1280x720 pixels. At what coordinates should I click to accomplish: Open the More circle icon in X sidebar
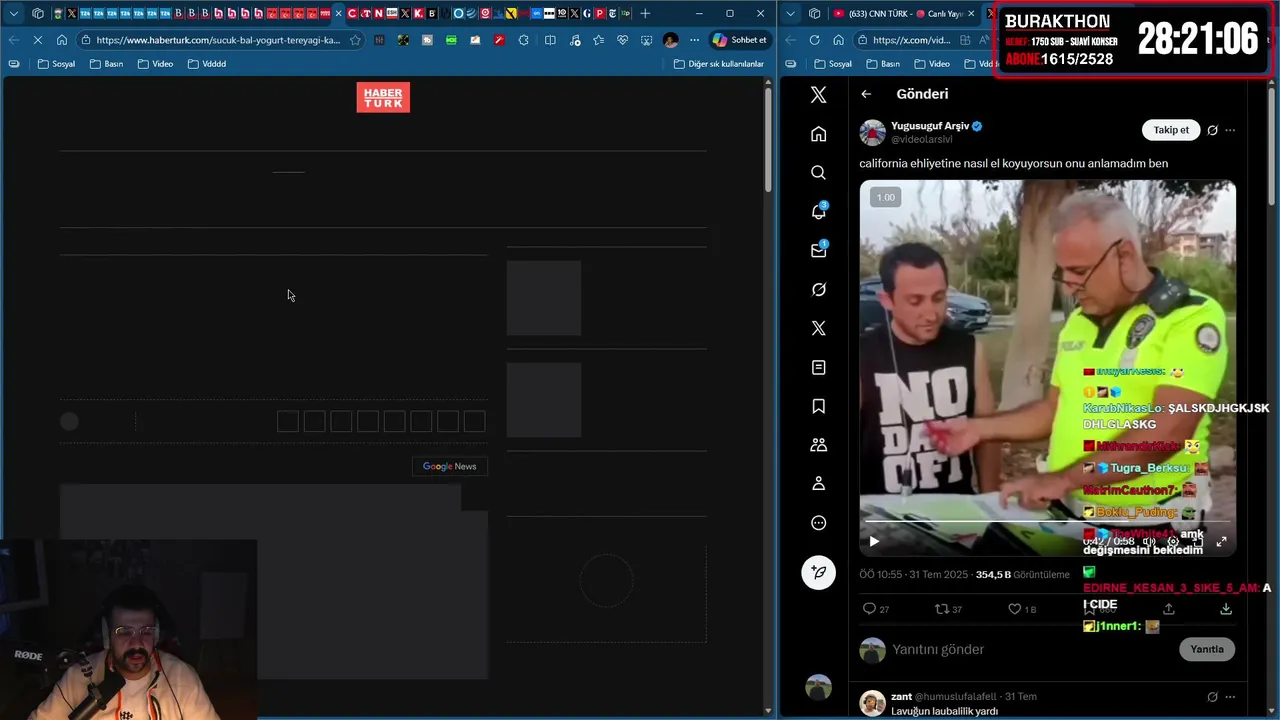(x=818, y=523)
